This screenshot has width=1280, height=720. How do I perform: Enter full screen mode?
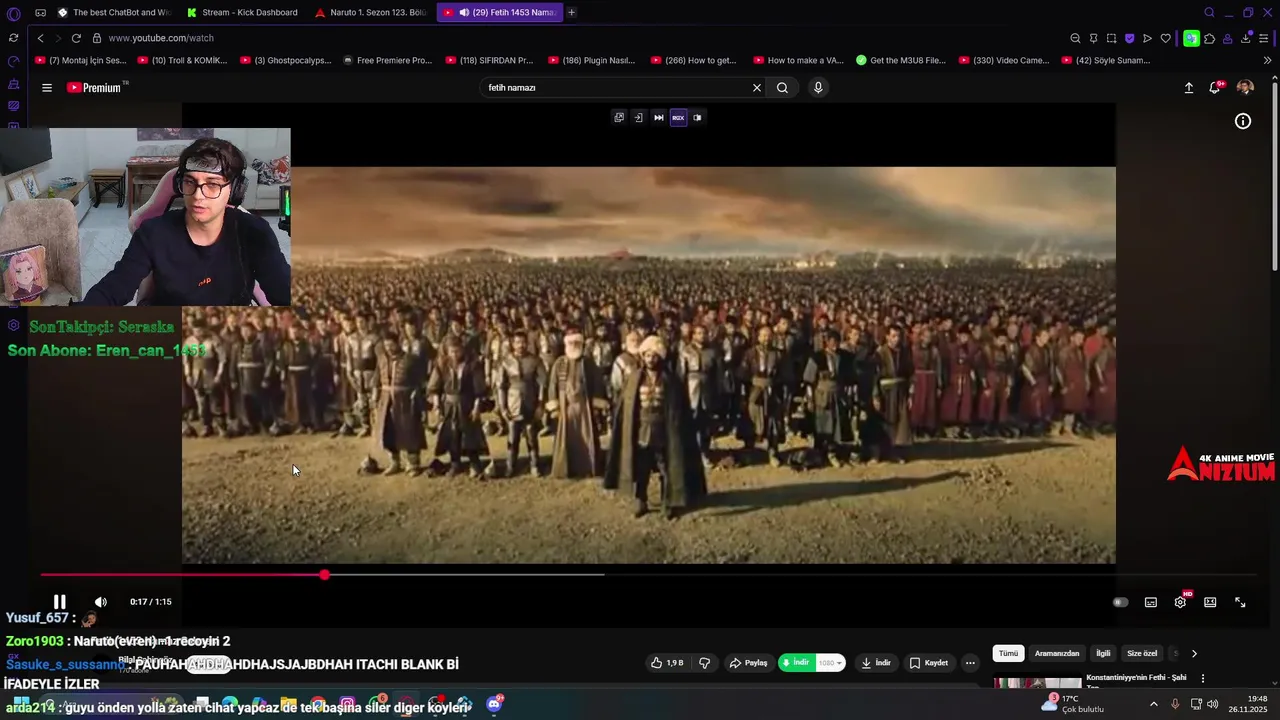1240,602
